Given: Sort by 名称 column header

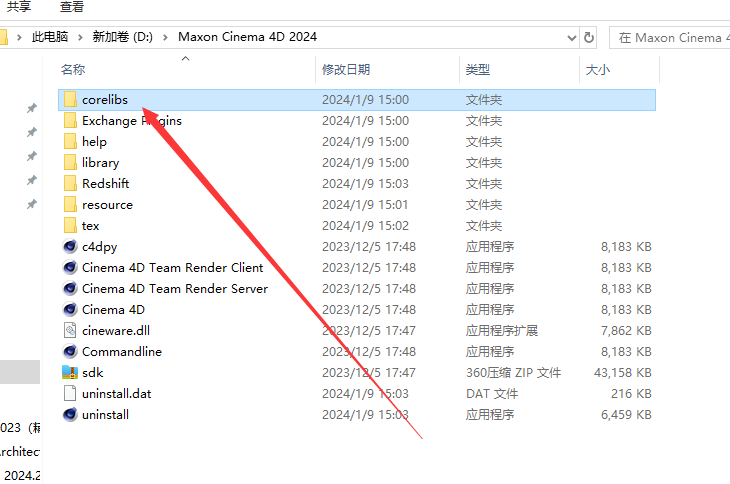Looking at the screenshot, I should (x=73, y=70).
